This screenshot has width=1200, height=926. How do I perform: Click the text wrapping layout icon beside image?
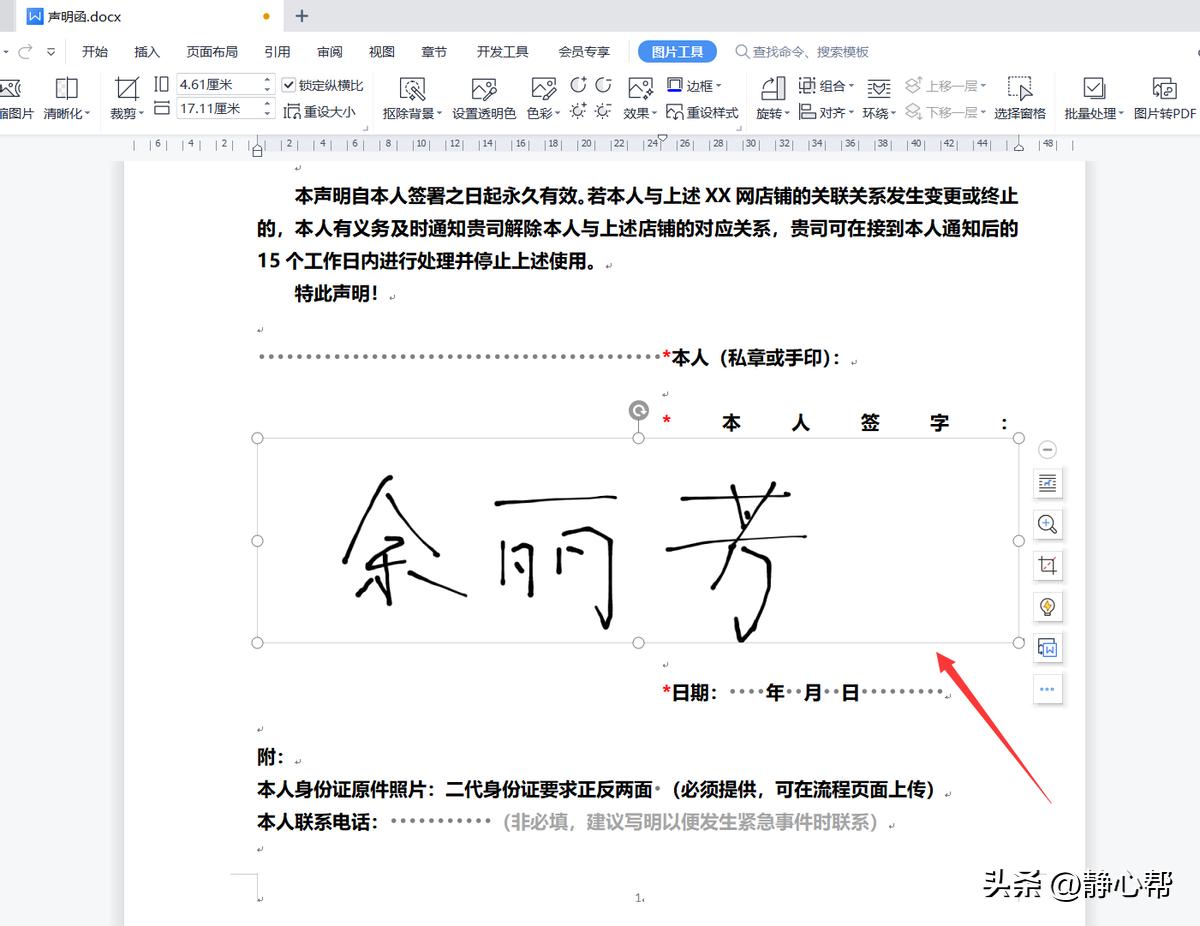pos(1047,483)
